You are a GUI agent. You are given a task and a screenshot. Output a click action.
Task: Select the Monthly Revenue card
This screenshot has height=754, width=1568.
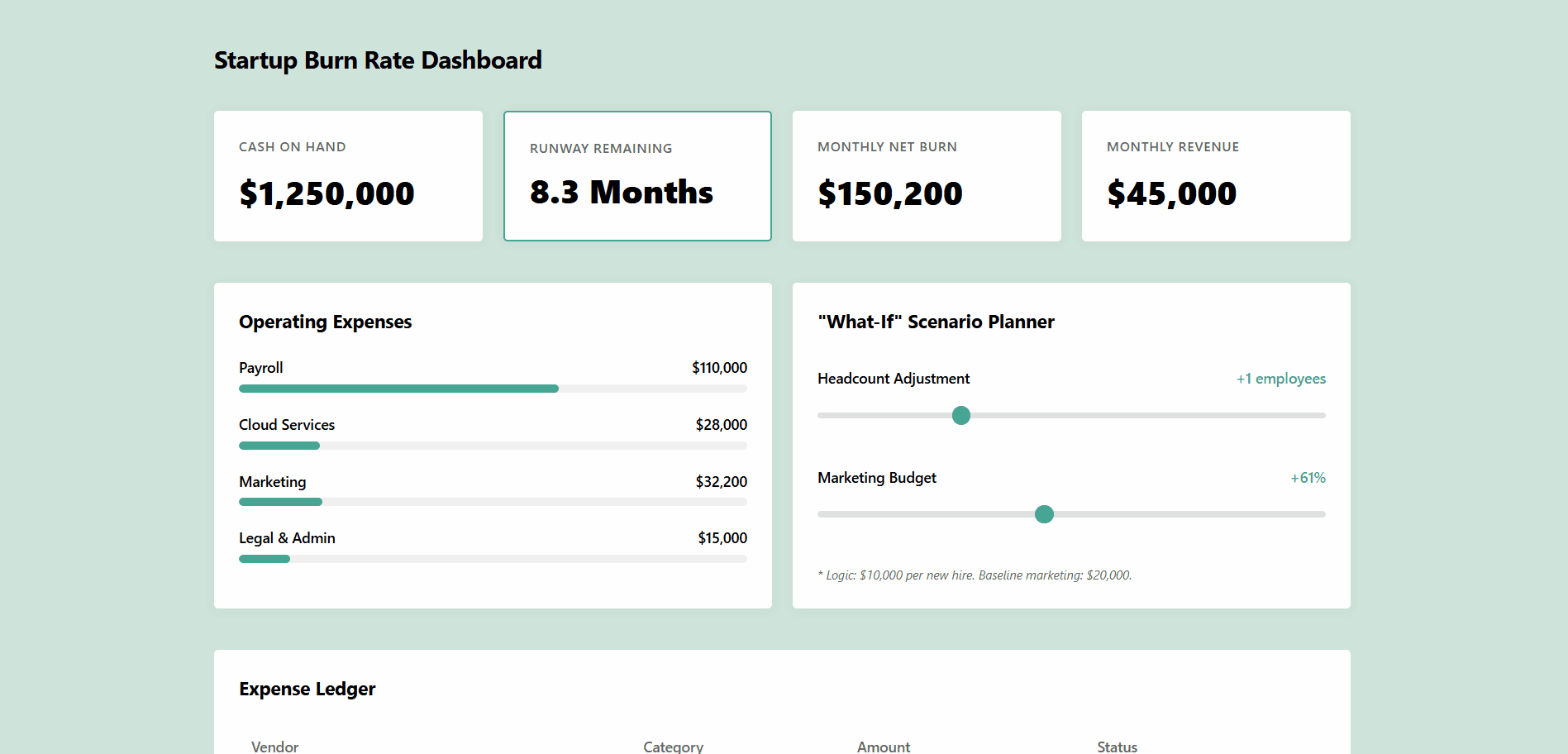pos(1216,176)
